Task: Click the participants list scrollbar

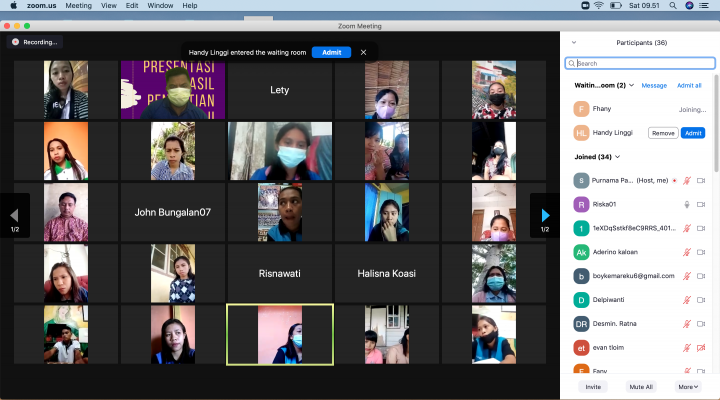Action: click(717, 124)
